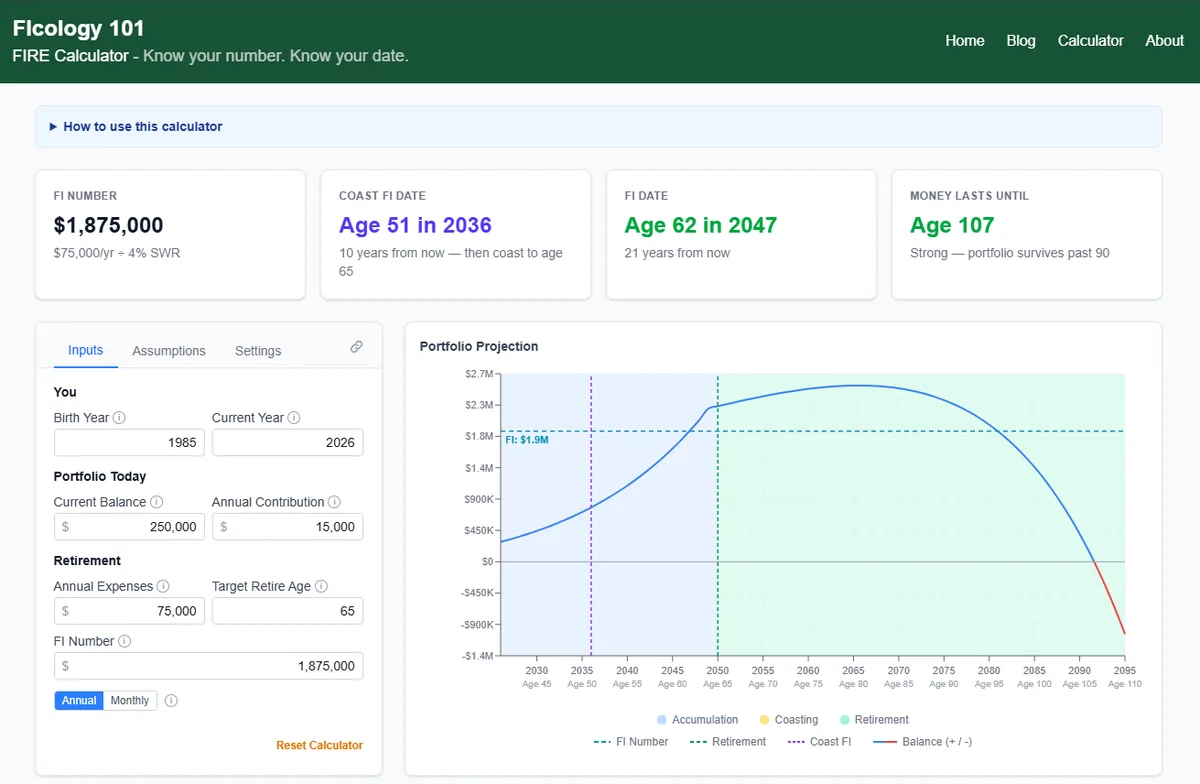Open the Current Balance info tooltip icon
The image size is (1200, 784).
tap(156, 502)
